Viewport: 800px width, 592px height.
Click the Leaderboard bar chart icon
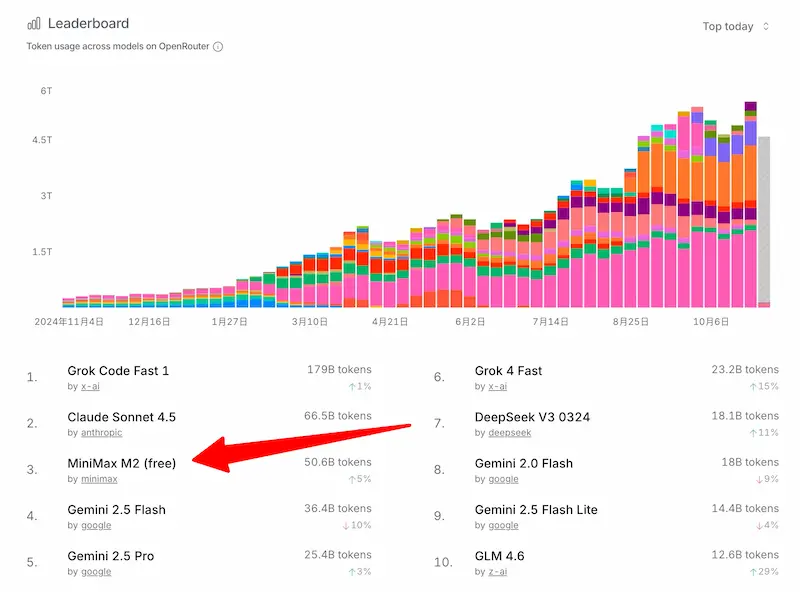click(x=34, y=23)
